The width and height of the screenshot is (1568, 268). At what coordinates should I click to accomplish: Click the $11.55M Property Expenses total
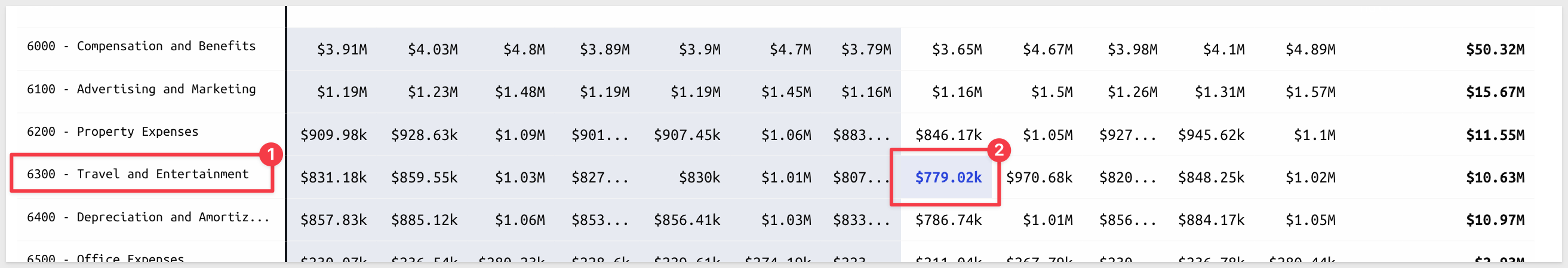pyautogui.click(x=1495, y=135)
